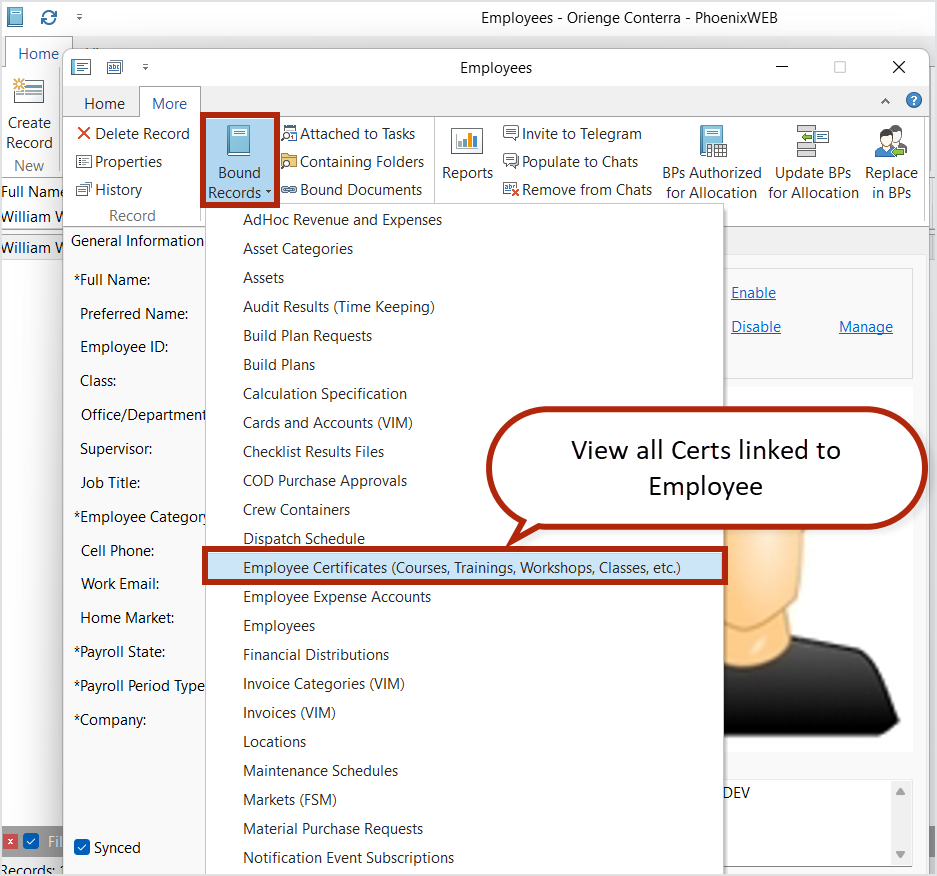This screenshot has height=876, width=937.
Task: Open the Employees quick access toolbar dropdown
Action: 145,67
